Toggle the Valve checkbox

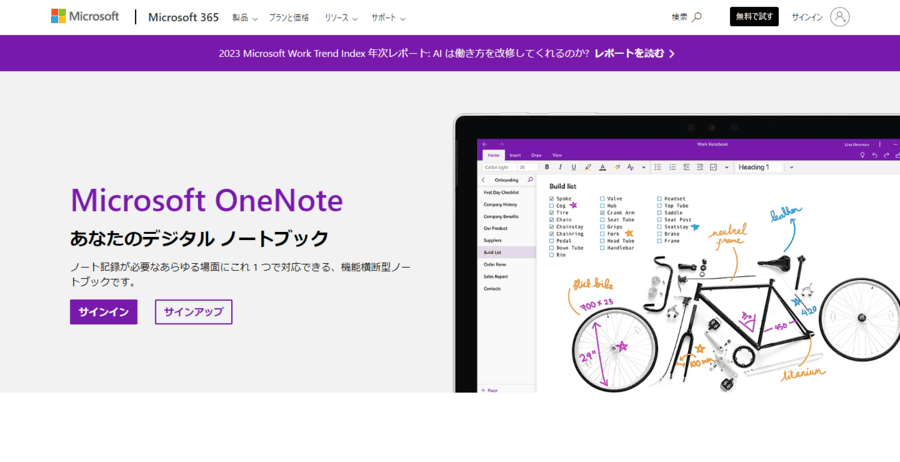(603, 199)
